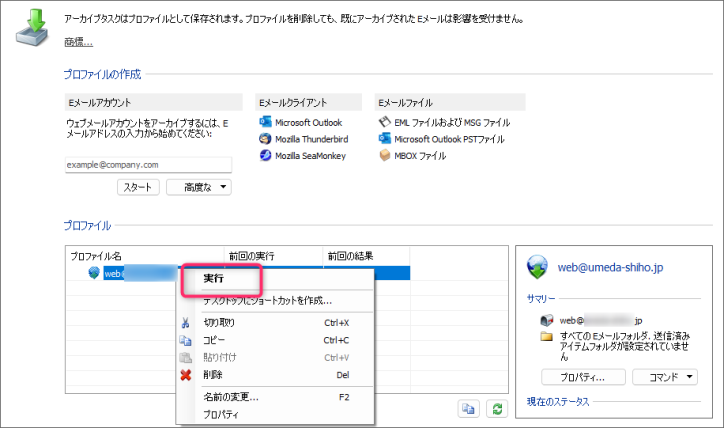Click the greyed-out paste clipboard icon
The width and height of the screenshot is (724, 428).
[186, 358]
